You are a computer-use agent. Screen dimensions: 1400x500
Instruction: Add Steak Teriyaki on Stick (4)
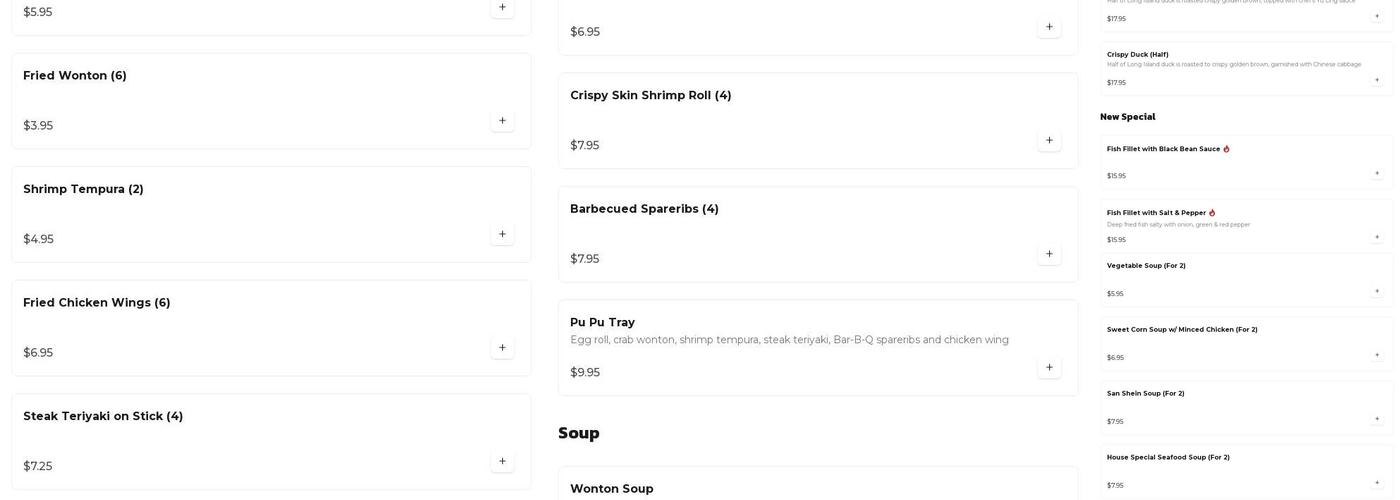pyautogui.click(x=502, y=462)
